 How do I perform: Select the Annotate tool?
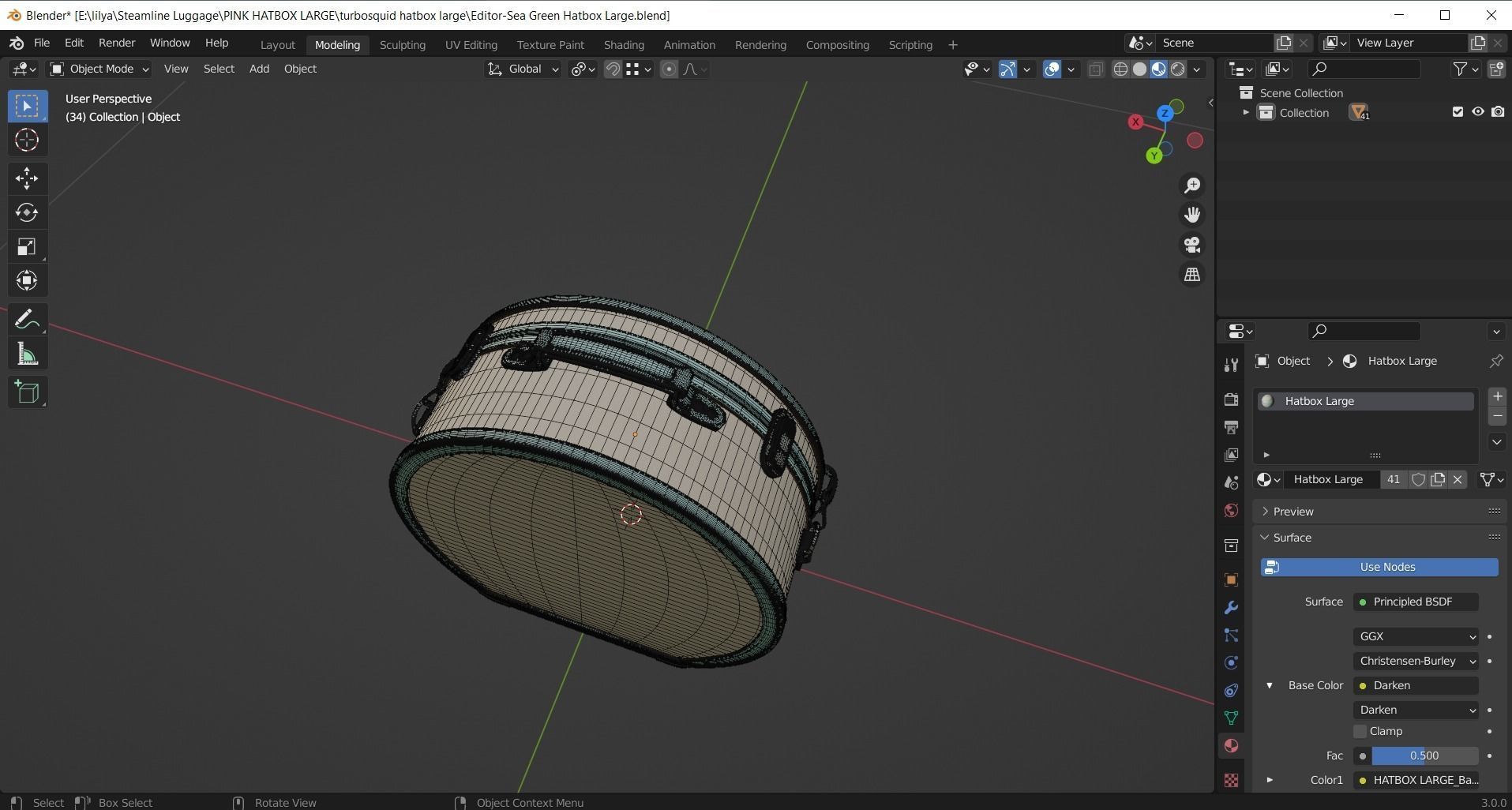tap(27, 320)
